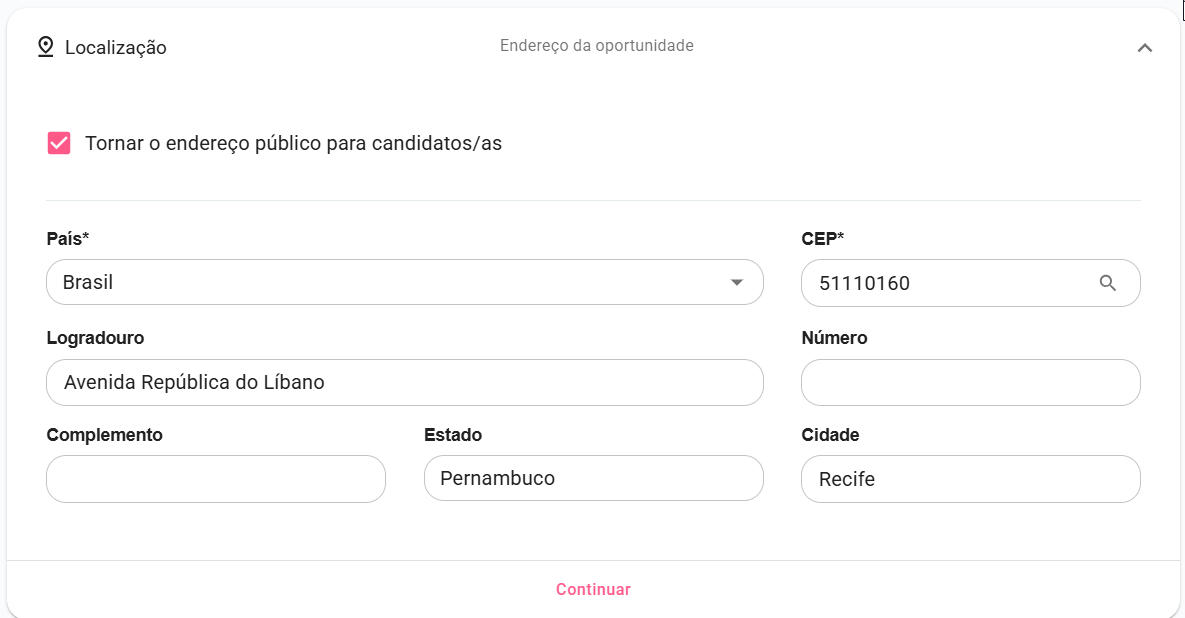Focus the Estado field showing Pernambuco

pyautogui.click(x=593, y=479)
